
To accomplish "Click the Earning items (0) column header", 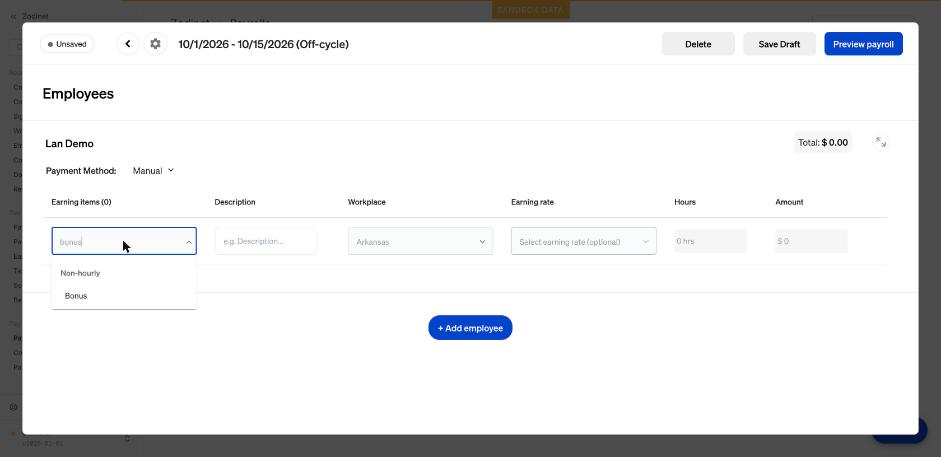I will [81, 202].
